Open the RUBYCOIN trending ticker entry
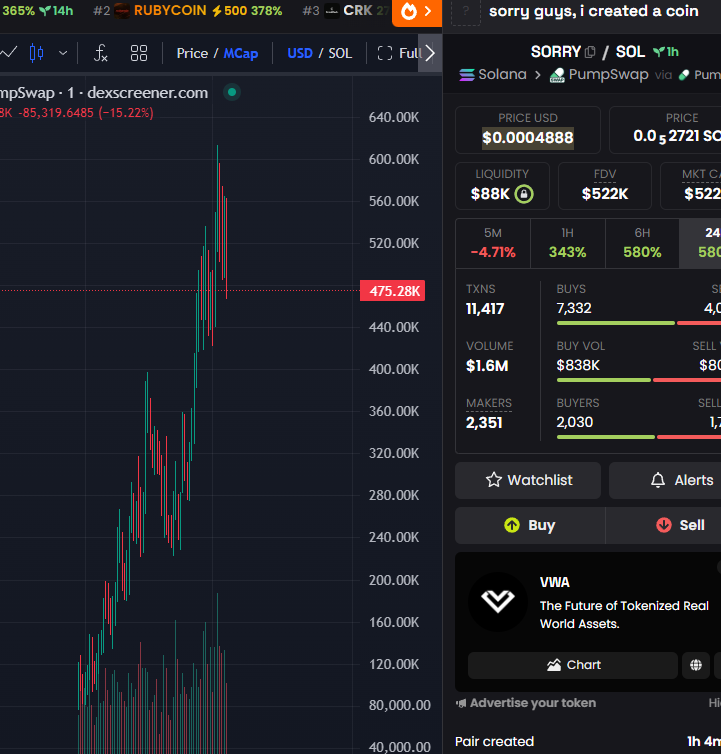Screen dimensions: 721x754 [x=188, y=11]
